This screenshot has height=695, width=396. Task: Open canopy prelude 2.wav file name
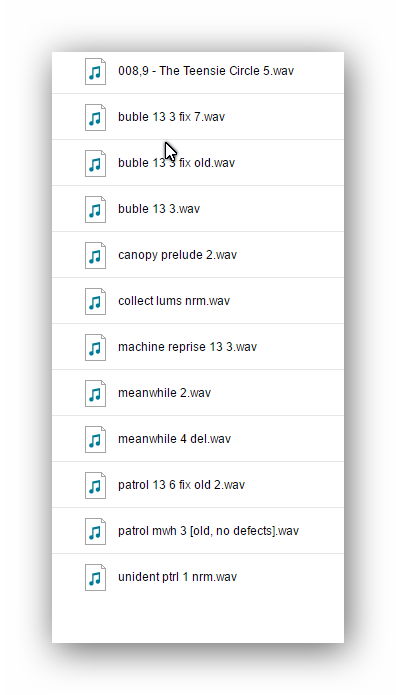[x=177, y=255]
